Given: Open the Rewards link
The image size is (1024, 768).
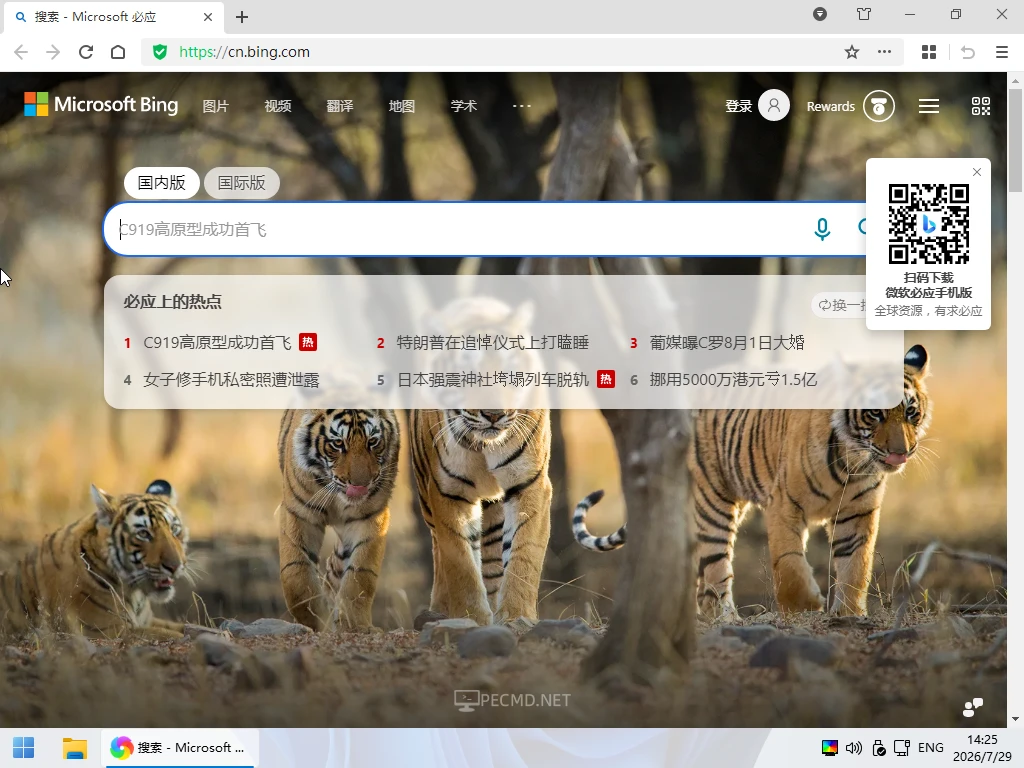Looking at the screenshot, I should pos(830,106).
